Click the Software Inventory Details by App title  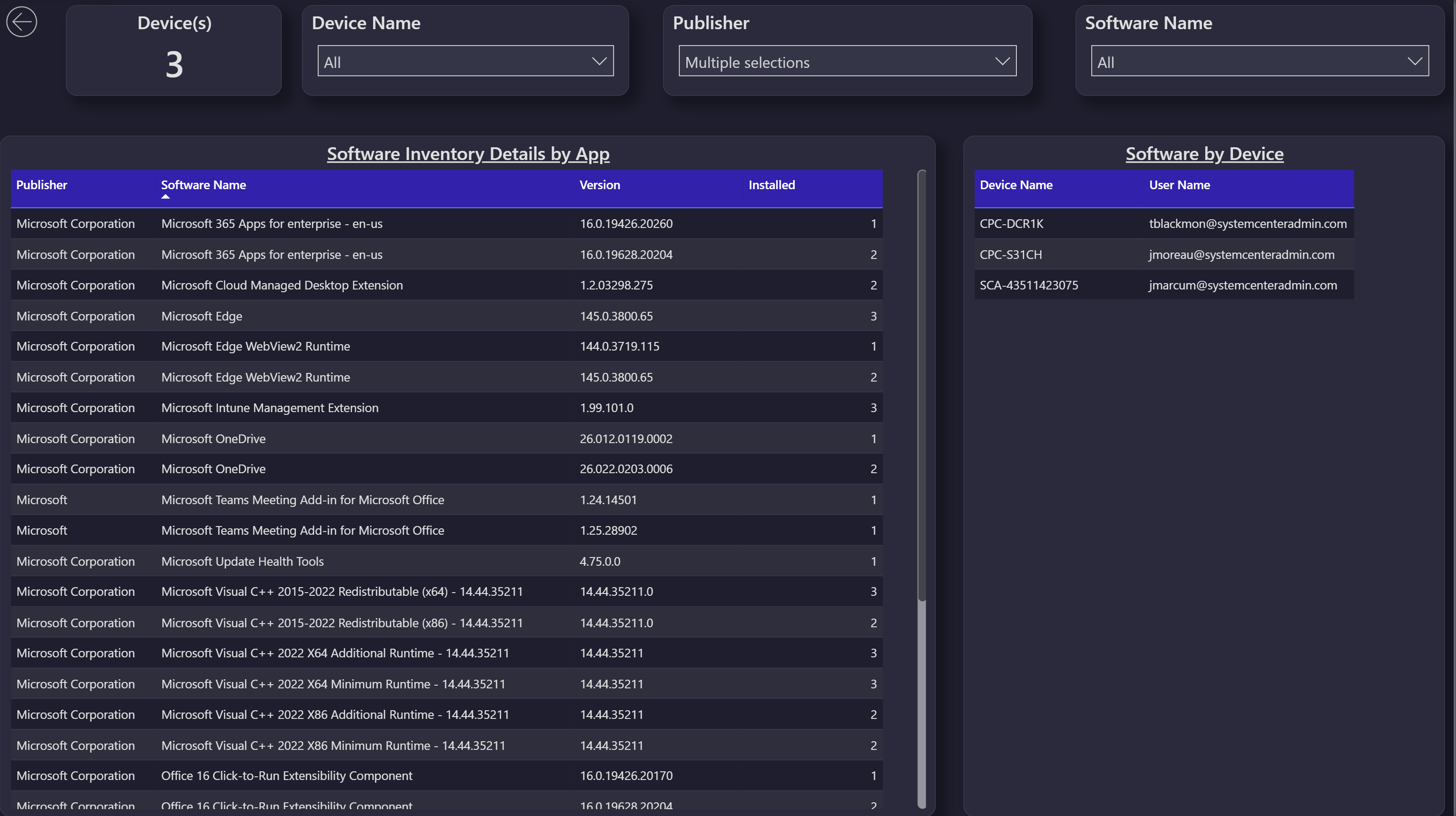pos(468,154)
